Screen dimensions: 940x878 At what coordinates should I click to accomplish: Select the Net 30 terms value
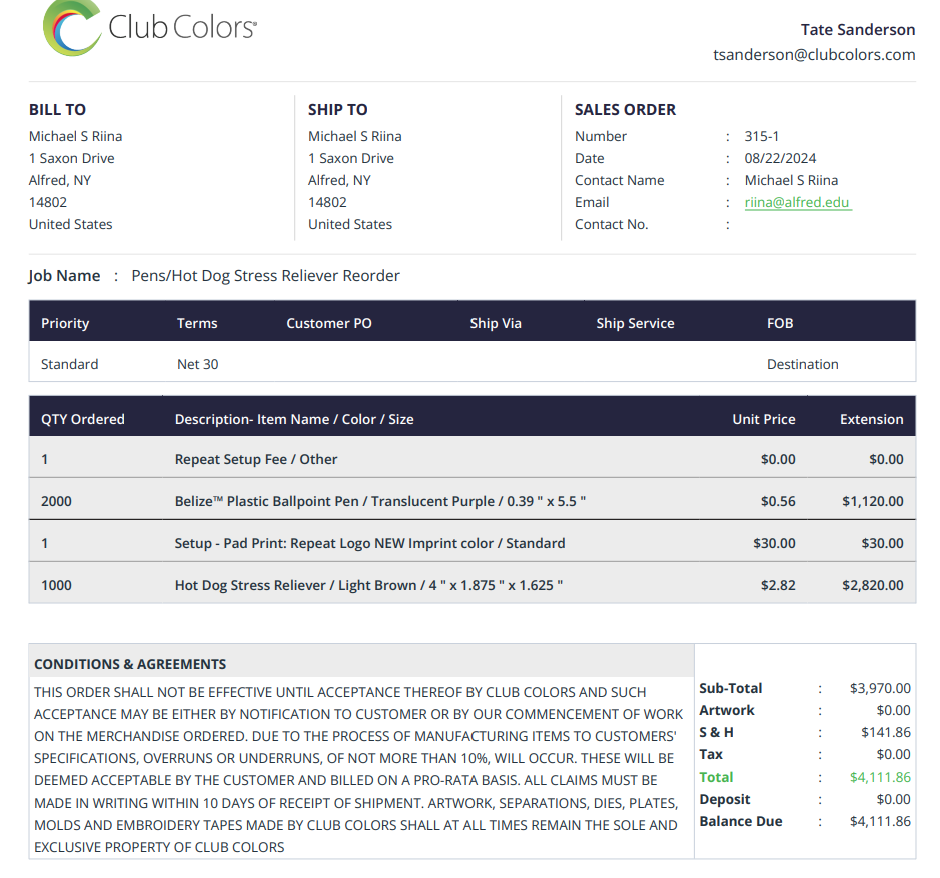[x=197, y=364]
